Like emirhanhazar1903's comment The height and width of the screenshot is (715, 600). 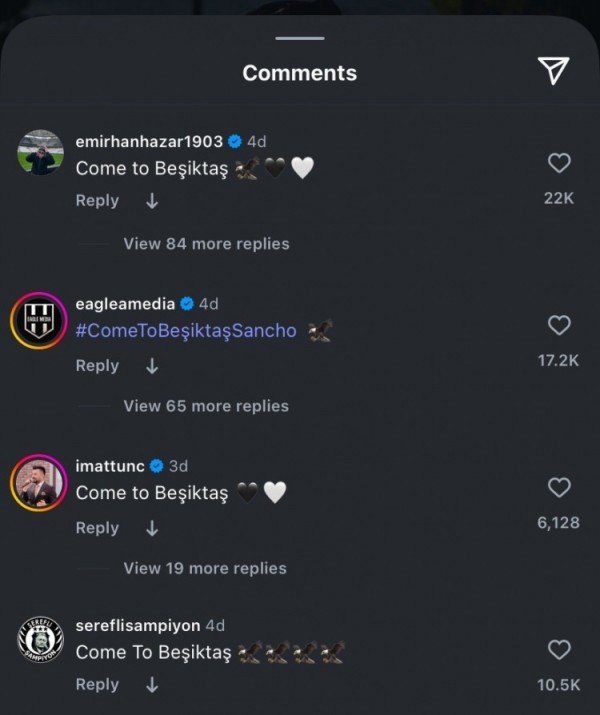point(559,162)
